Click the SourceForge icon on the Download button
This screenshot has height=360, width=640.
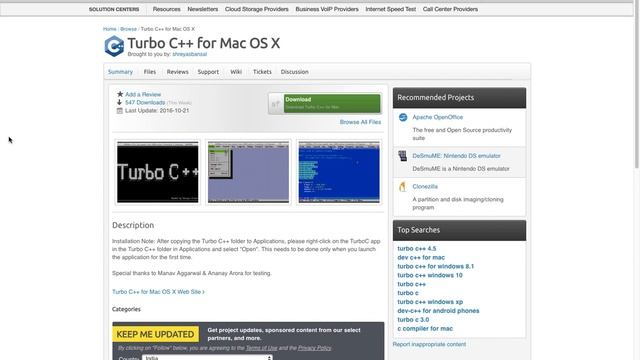(x=276, y=104)
